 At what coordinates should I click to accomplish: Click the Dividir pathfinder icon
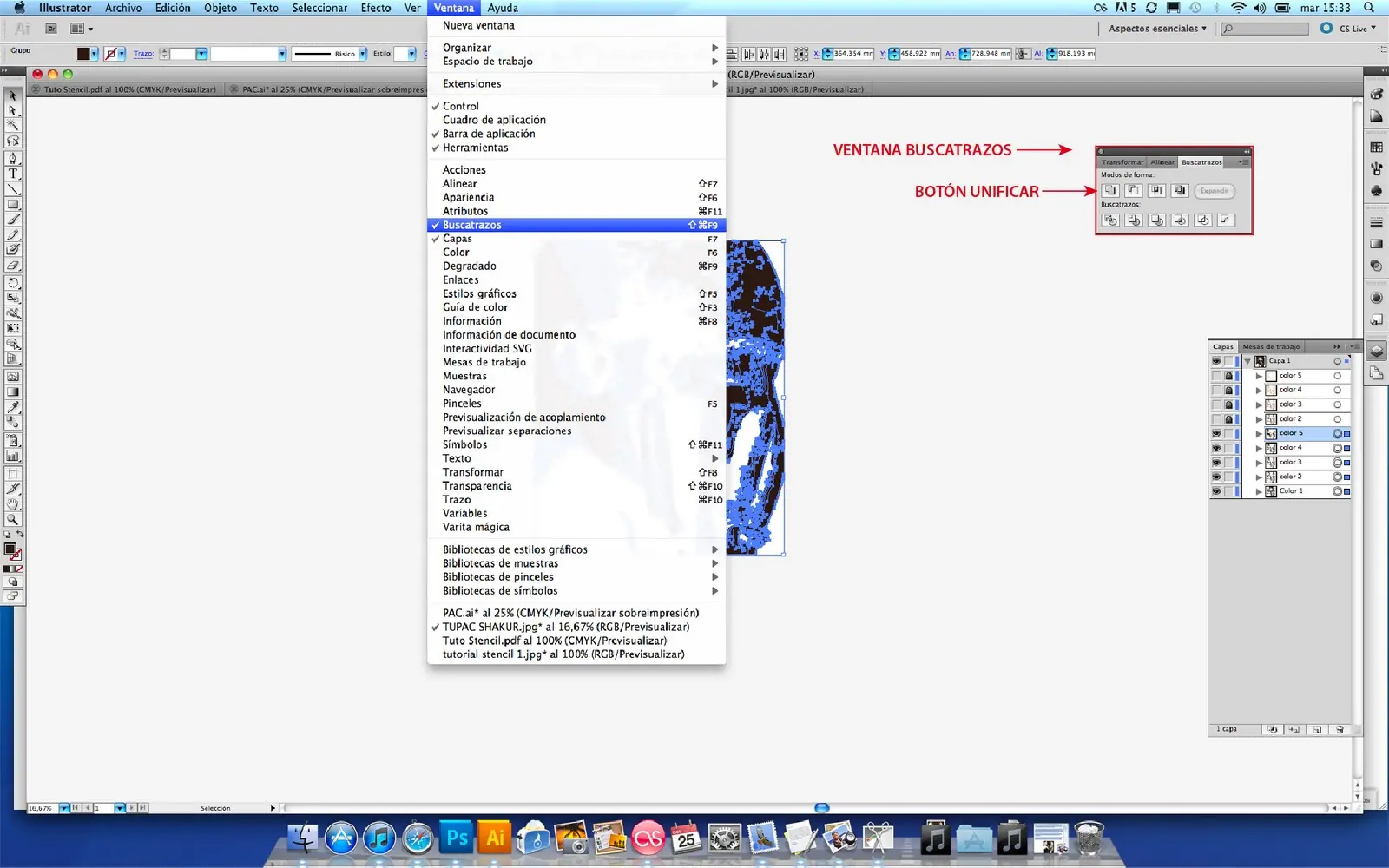click(1110, 220)
